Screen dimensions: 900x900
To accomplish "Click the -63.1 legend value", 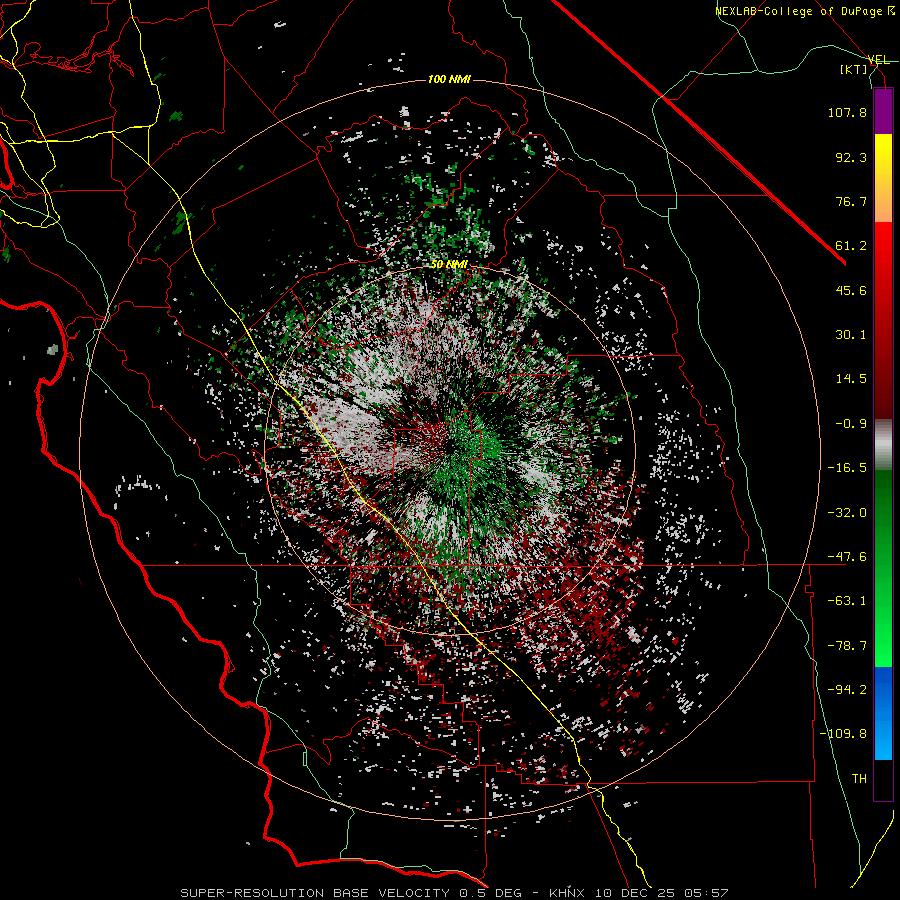I will pyautogui.click(x=847, y=601).
